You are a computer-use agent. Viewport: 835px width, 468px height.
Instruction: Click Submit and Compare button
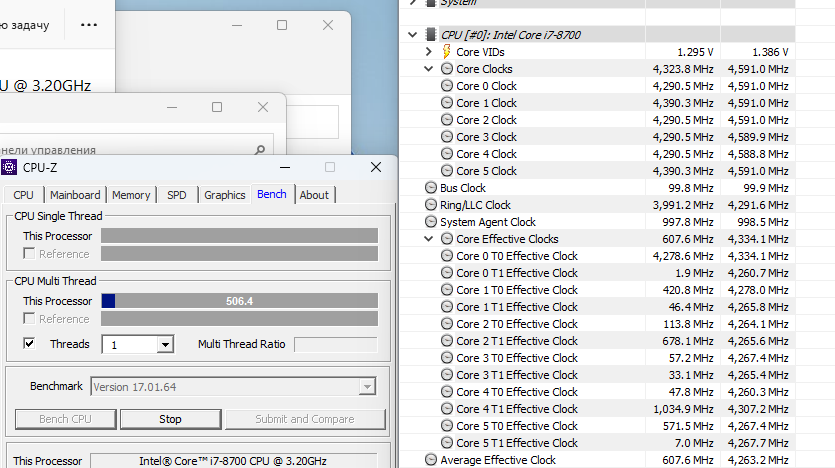click(305, 419)
